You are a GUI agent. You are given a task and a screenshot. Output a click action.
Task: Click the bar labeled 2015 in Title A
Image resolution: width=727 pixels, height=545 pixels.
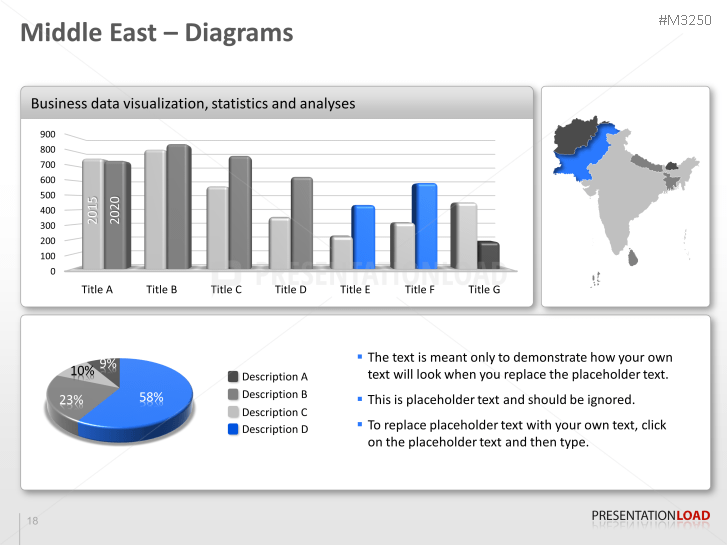coord(92,214)
